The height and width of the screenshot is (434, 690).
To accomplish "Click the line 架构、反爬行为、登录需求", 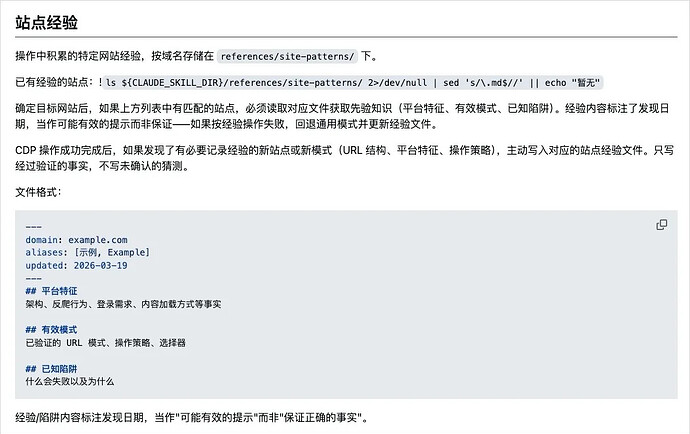I will coord(123,304).
